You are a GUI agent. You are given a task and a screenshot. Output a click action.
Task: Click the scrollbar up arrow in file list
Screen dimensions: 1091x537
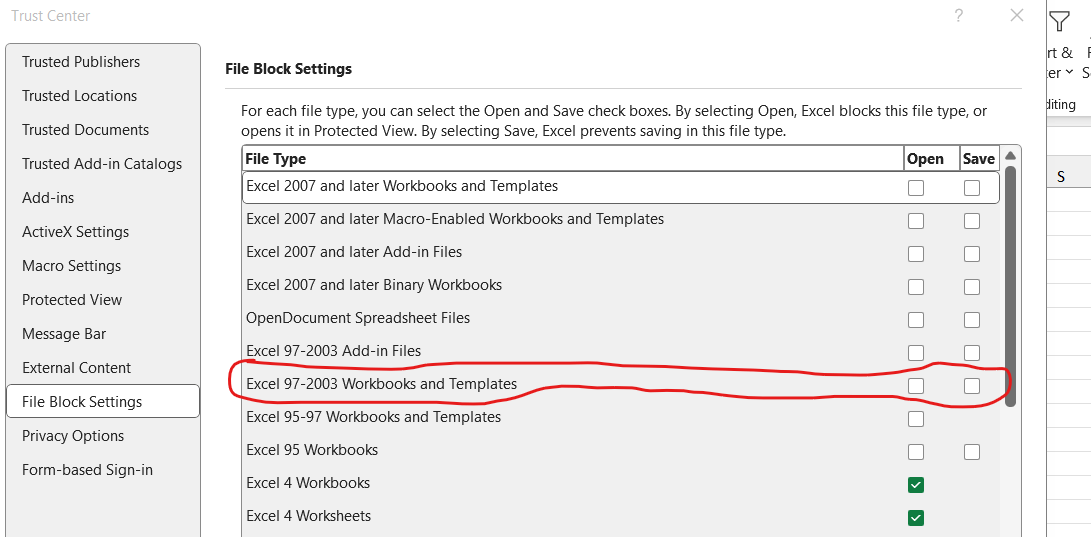1010,157
